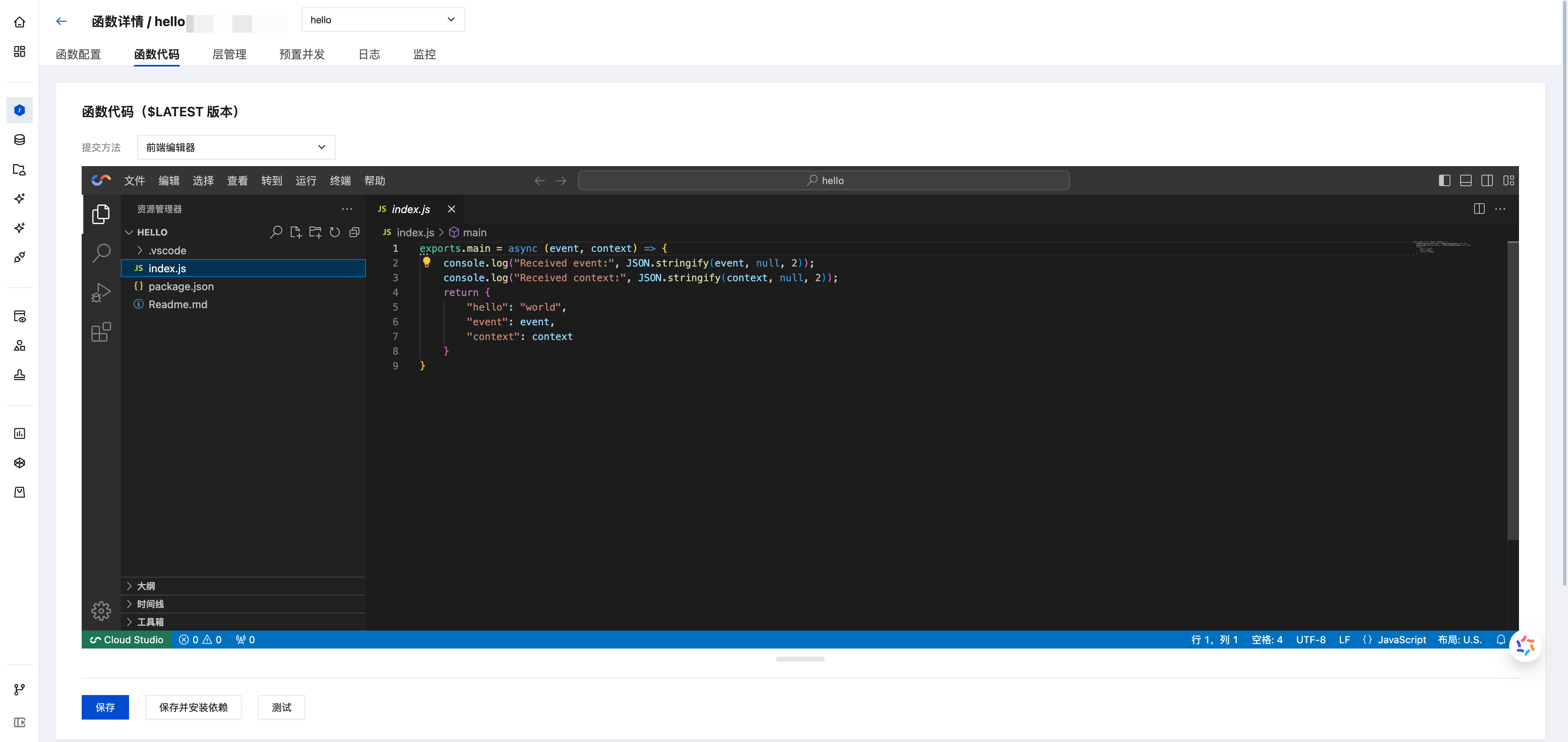Open the Extensions view icon
Screen dimensions: 1568x742
(101, 332)
